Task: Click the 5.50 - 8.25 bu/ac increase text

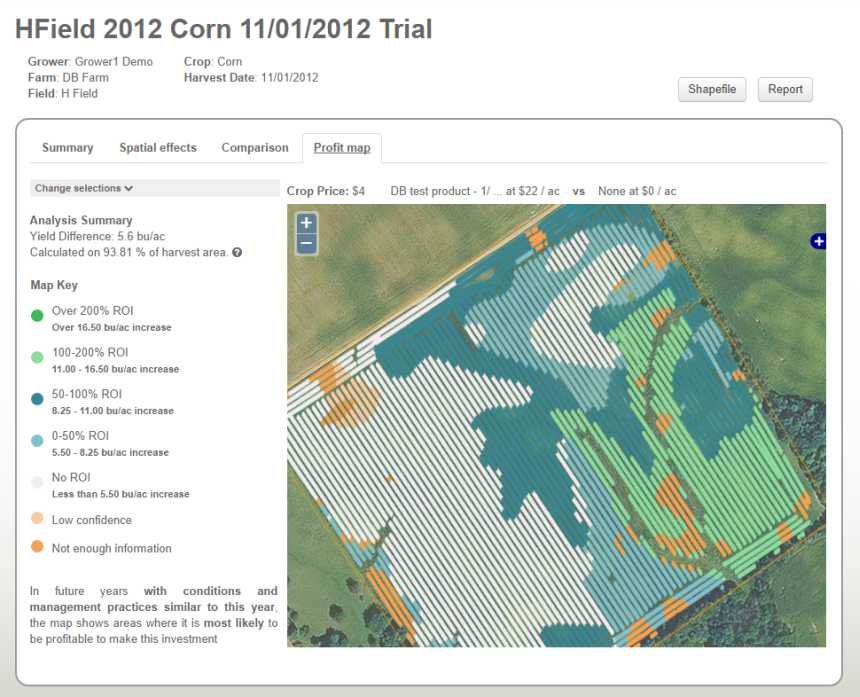Action: point(110,452)
